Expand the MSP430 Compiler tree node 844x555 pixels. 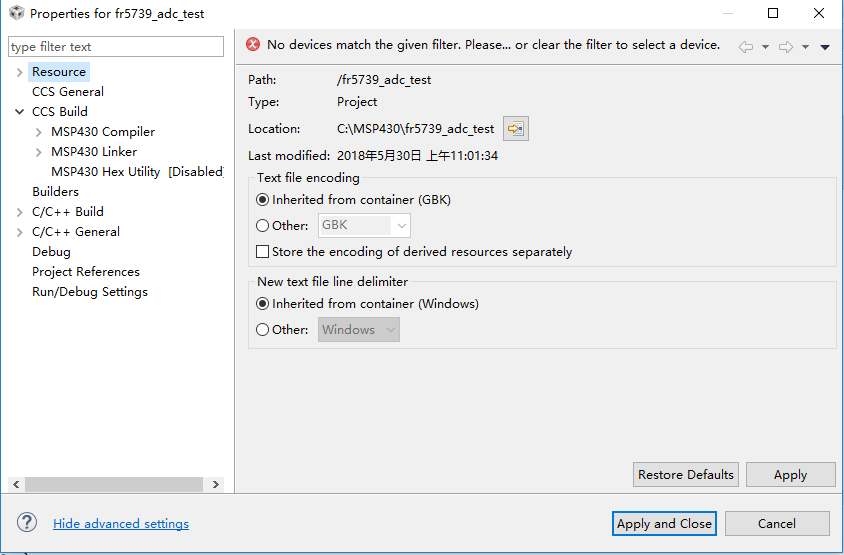click(x=38, y=132)
